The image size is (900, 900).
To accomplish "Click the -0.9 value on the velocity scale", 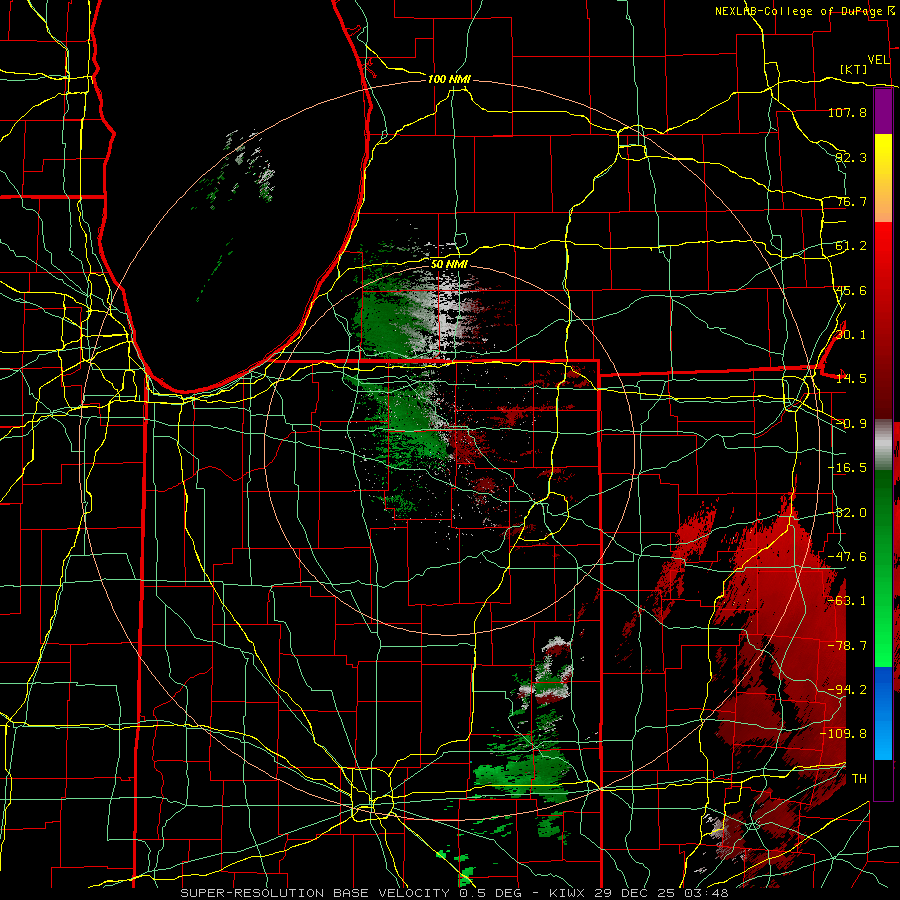I will (x=851, y=424).
